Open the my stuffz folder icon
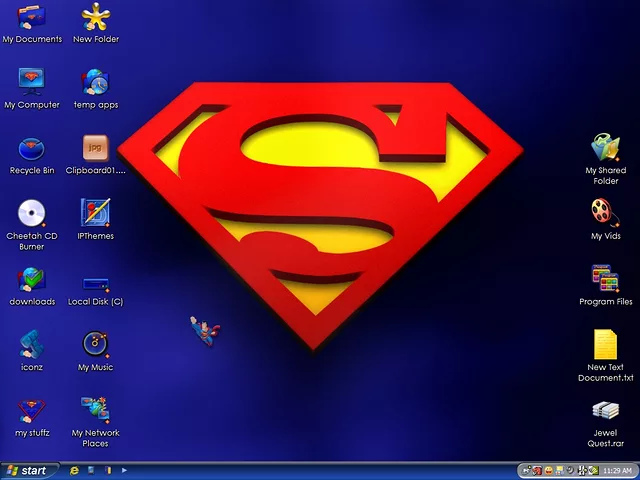Screen dimensions: 640x480 [31, 411]
